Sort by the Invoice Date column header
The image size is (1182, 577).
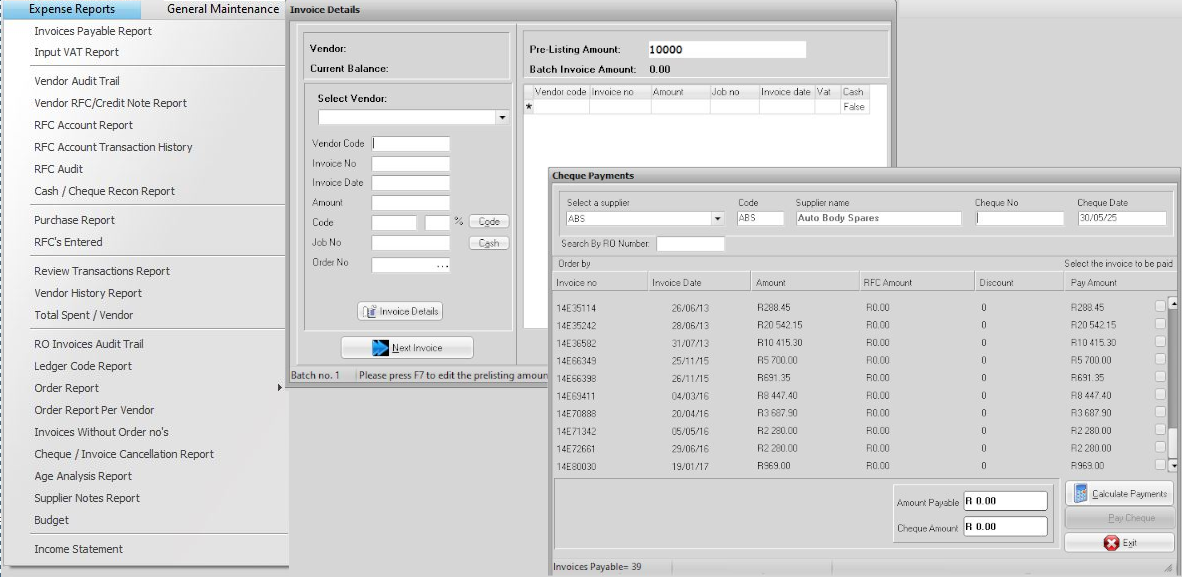(700, 283)
